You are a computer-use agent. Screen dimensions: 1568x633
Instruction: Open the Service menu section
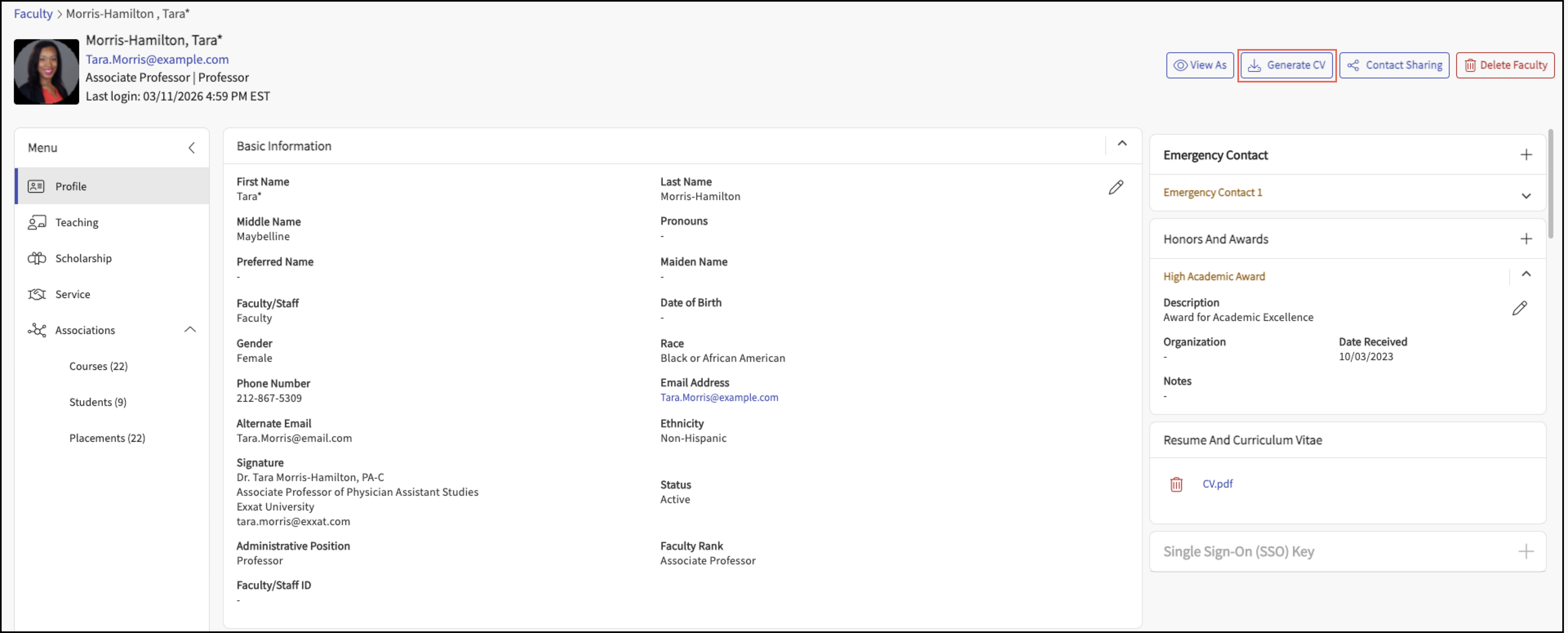coord(72,294)
